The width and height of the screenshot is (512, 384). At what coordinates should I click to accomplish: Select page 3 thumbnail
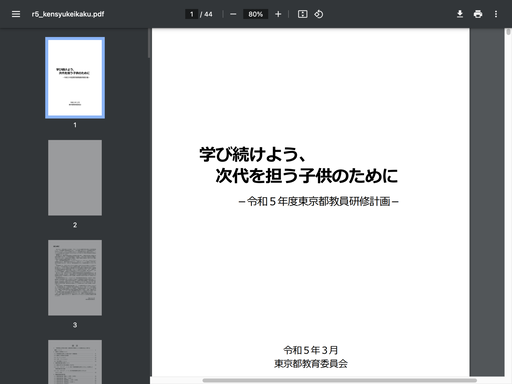(x=75, y=278)
